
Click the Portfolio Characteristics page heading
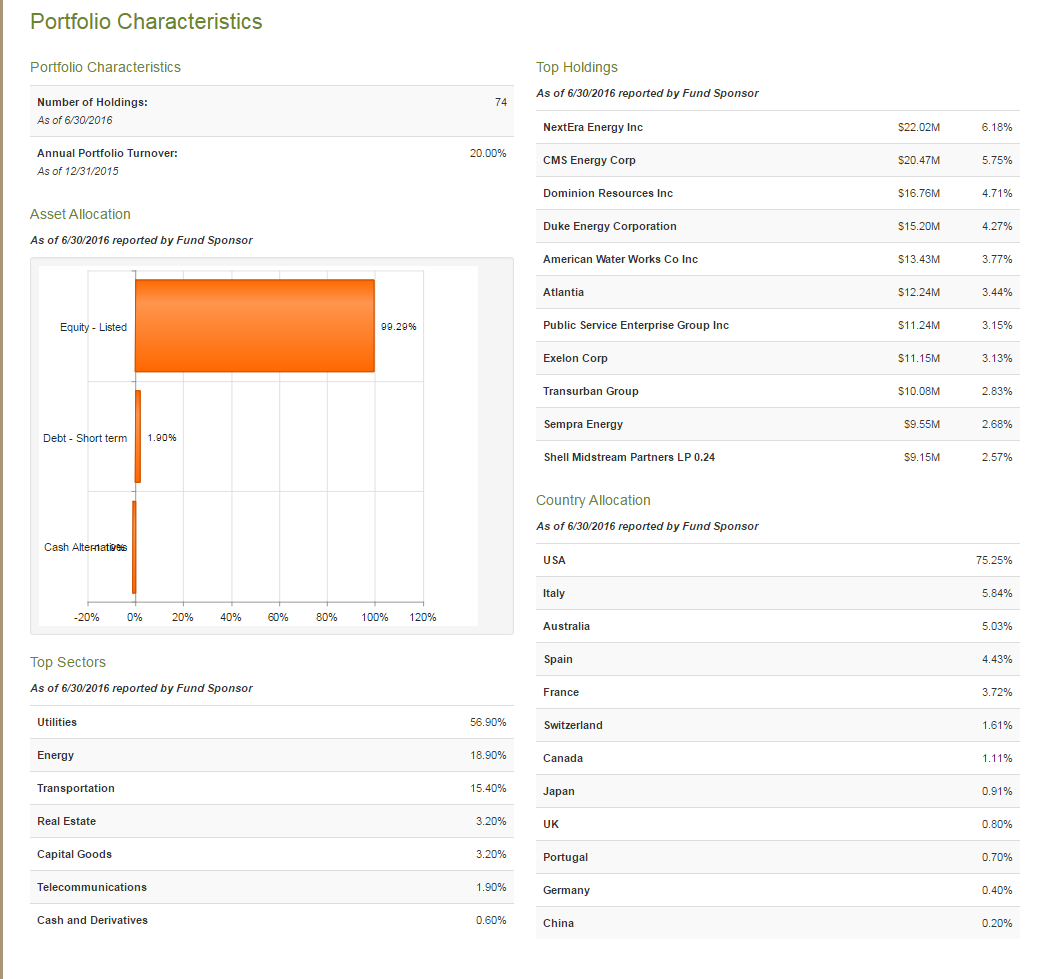tap(146, 21)
